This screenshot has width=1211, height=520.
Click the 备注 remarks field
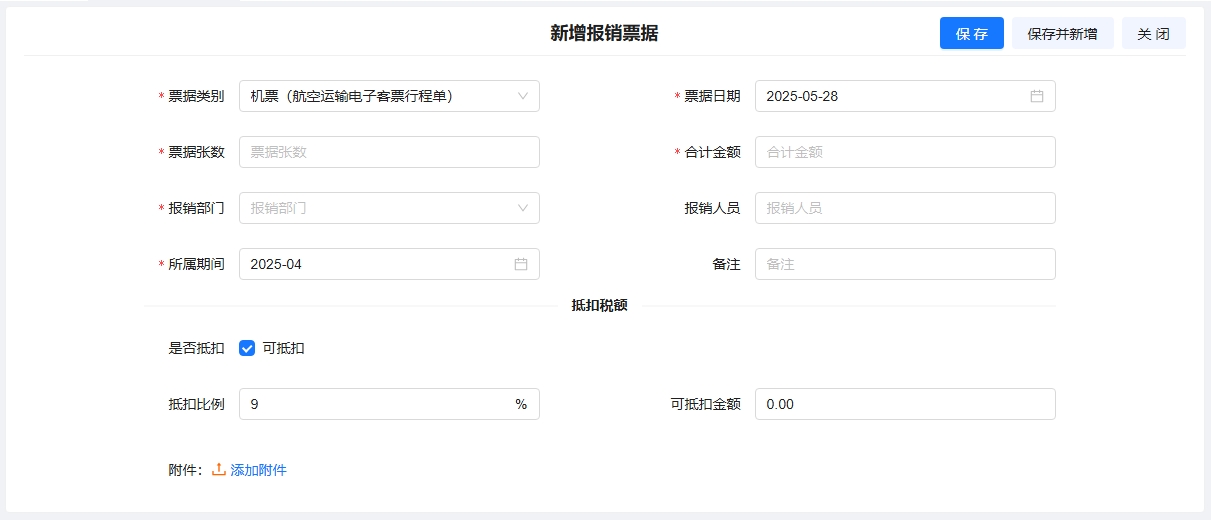[x=904, y=264]
